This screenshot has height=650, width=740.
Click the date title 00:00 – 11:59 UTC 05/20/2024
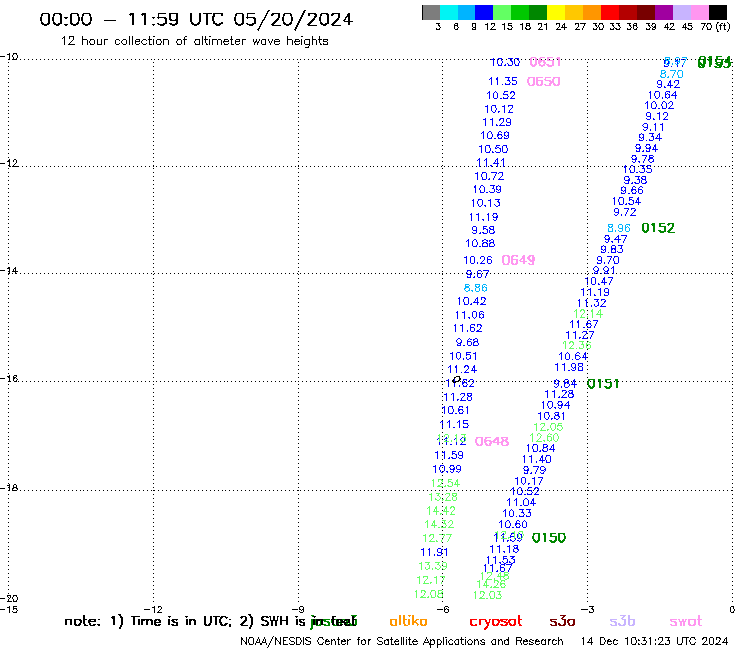[196, 19]
